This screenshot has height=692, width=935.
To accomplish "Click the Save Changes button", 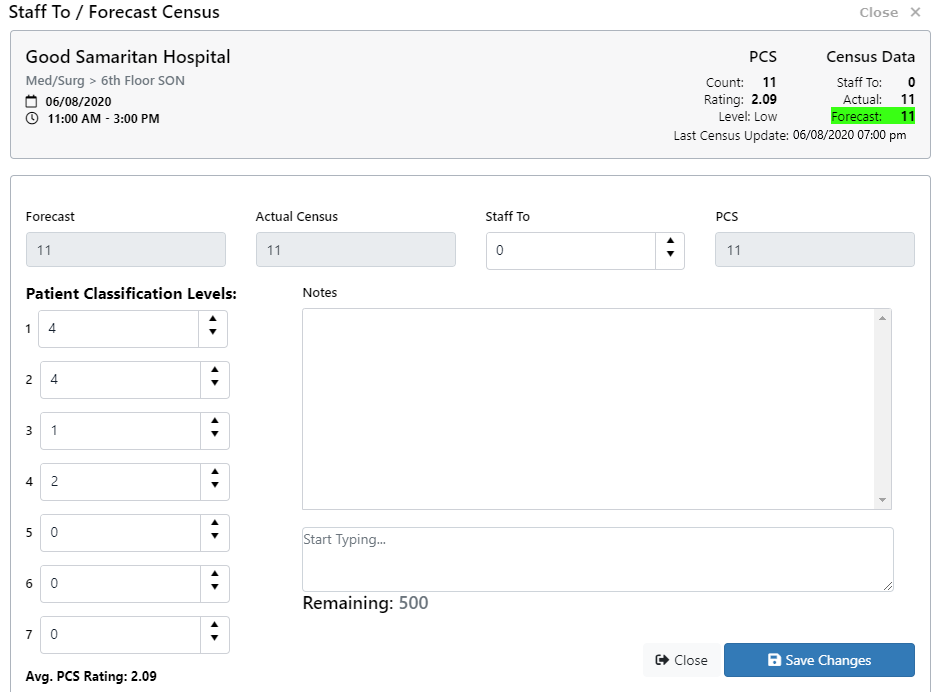I will 819,660.
